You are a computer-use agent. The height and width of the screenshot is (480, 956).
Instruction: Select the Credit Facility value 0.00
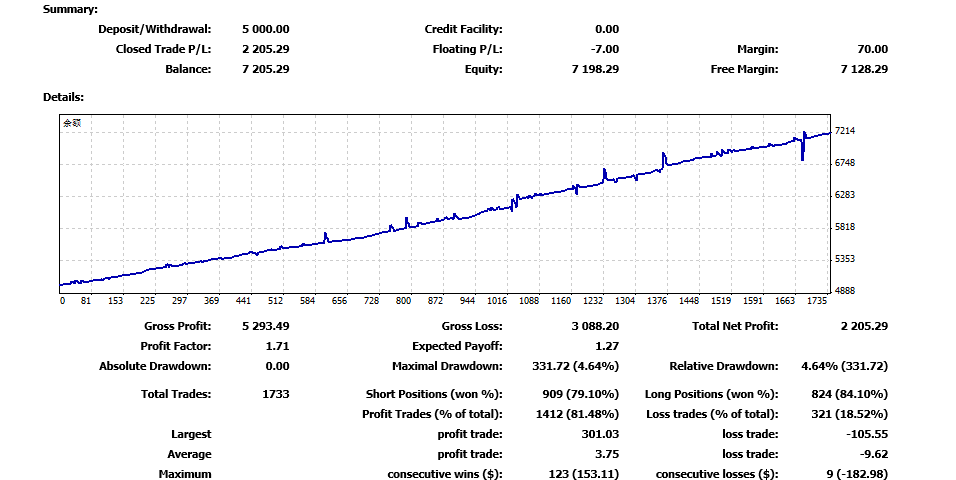pos(607,29)
